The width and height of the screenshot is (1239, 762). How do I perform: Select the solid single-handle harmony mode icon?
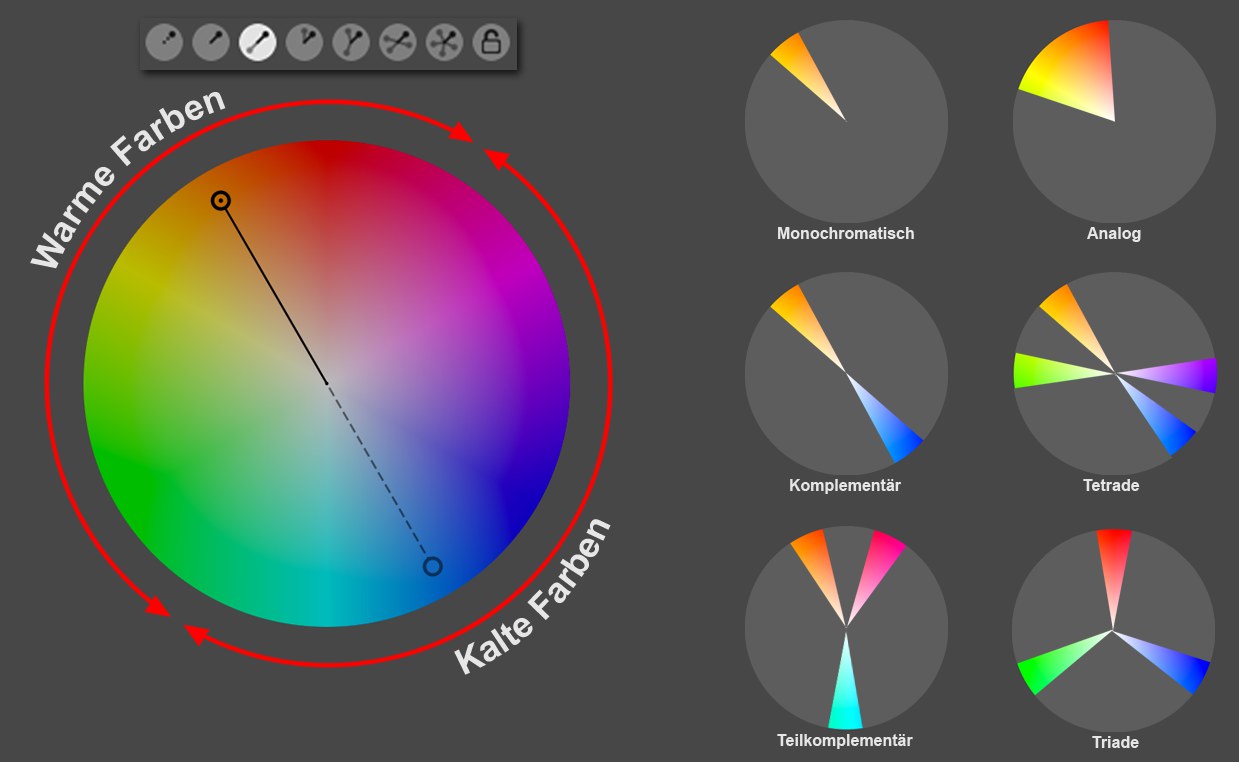point(210,42)
